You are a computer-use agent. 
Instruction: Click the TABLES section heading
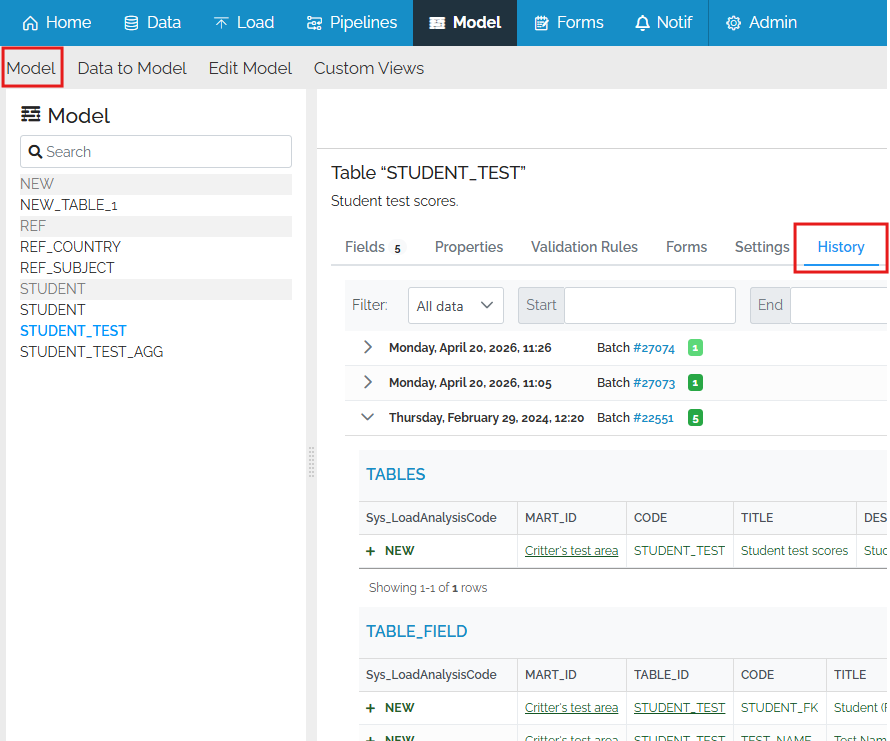pyautogui.click(x=396, y=475)
